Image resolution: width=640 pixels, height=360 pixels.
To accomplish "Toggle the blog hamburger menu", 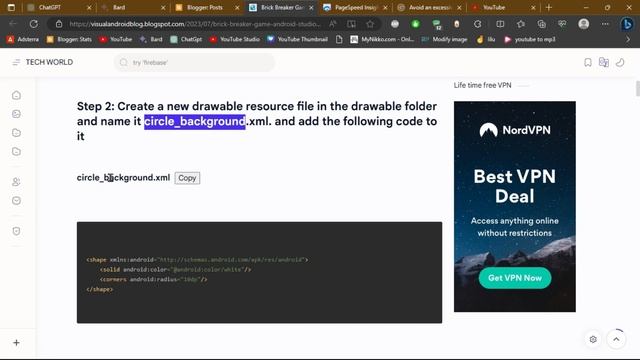I will [x=16, y=62].
